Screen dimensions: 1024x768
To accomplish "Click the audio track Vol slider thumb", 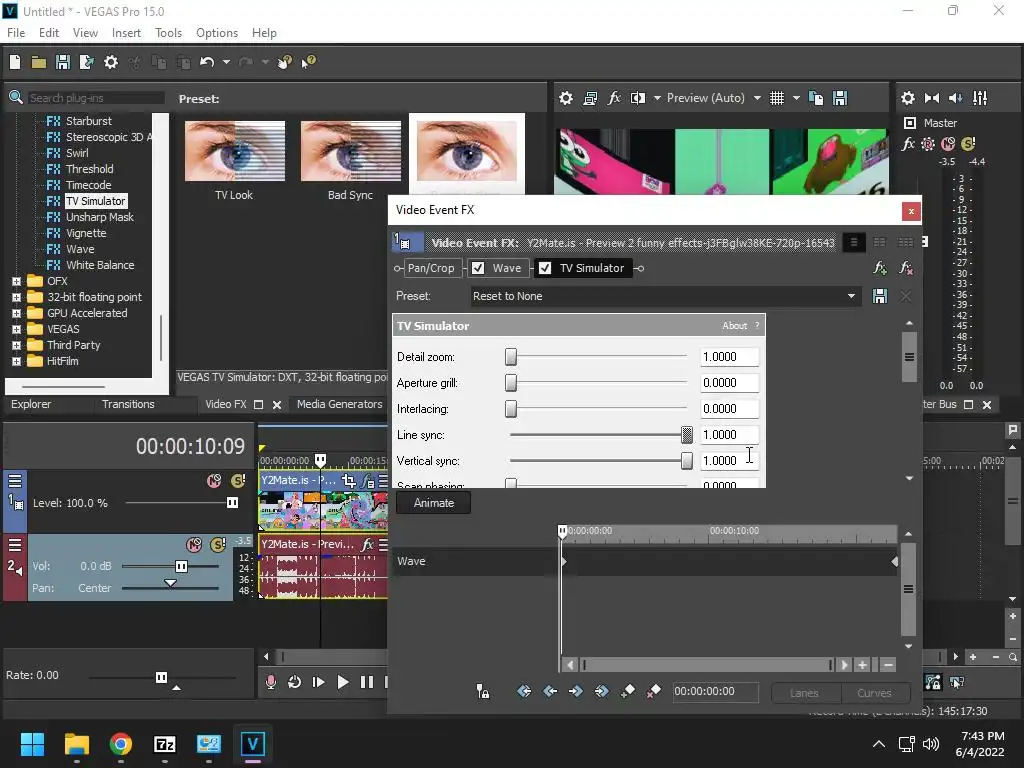I will pyautogui.click(x=182, y=566).
